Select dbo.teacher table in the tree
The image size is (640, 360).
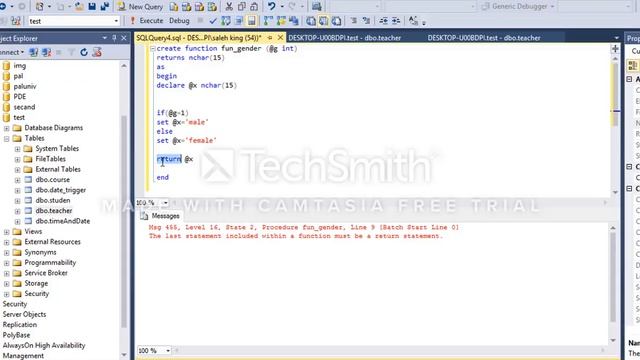(54, 211)
